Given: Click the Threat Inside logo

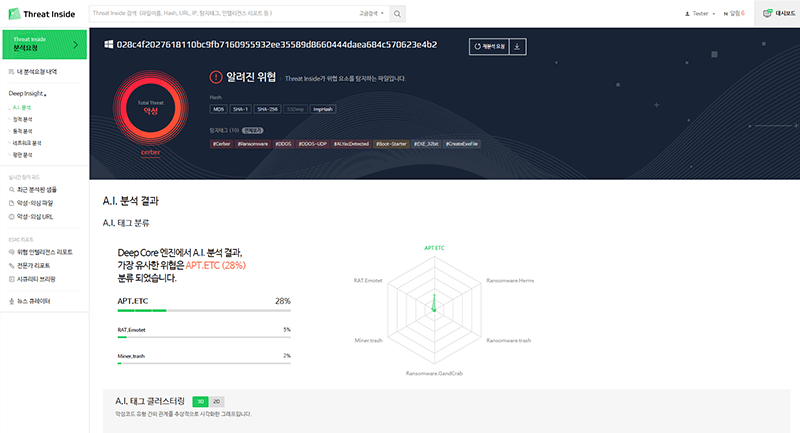Looking at the screenshot, I should 36,13.
